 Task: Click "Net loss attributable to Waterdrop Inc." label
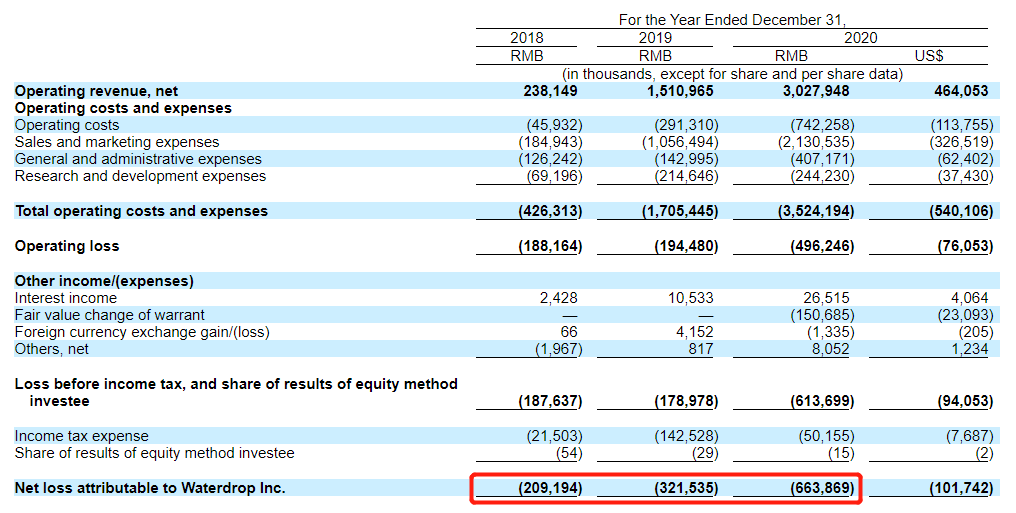point(150,488)
